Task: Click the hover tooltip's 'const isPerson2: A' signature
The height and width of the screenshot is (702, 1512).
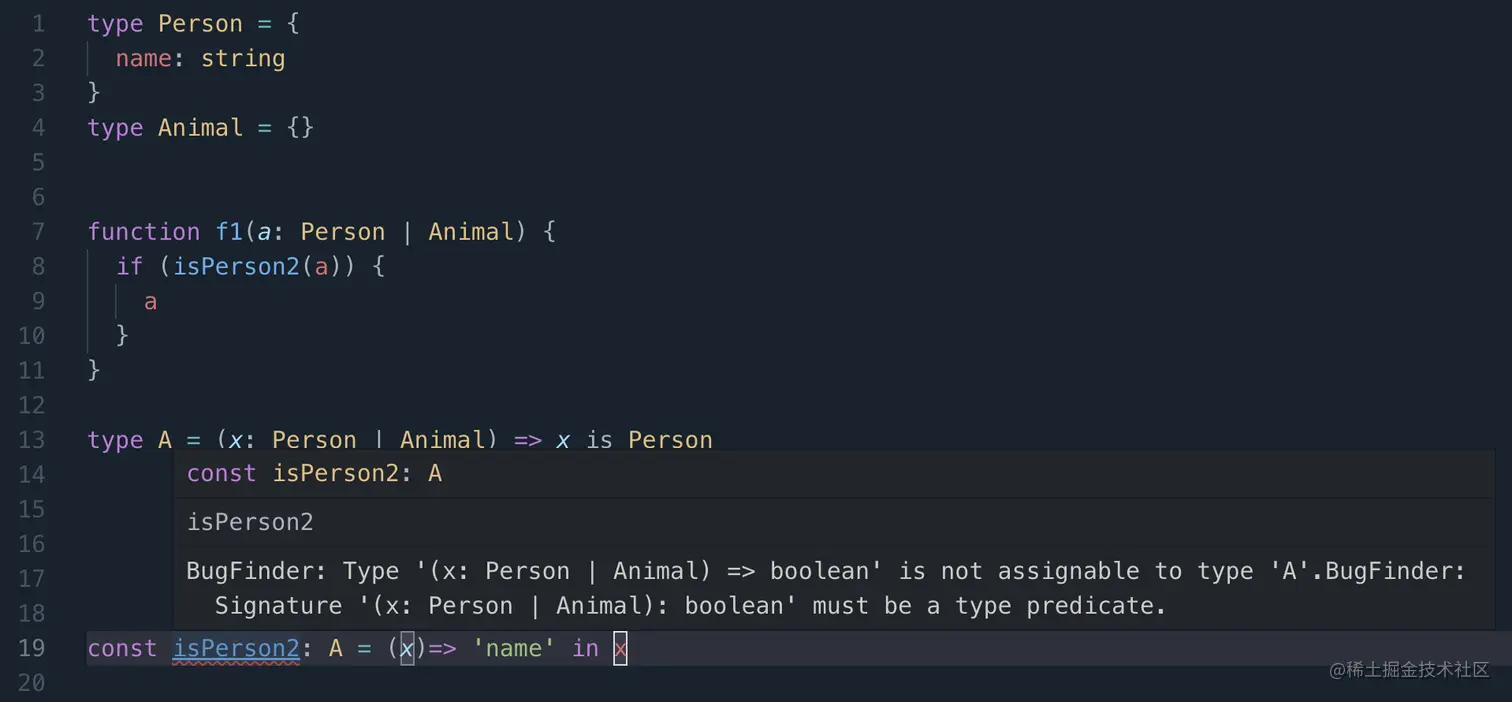Action: pyautogui.click(x=314, y=474)
